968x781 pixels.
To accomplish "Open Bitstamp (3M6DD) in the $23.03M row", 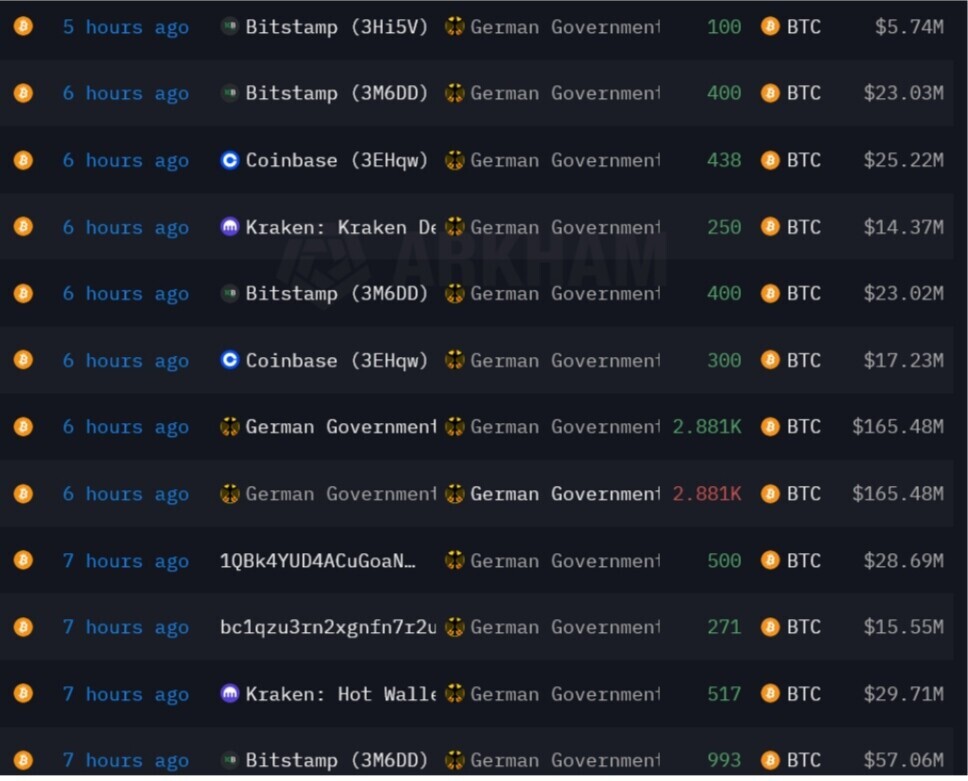I will pos(336,93).
